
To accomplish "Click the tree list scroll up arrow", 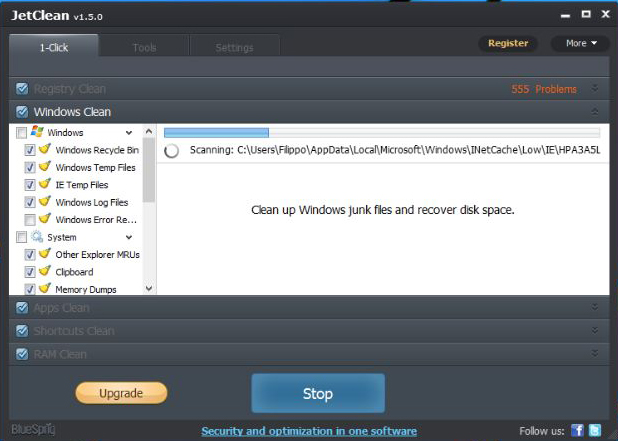I will [149, 131].
